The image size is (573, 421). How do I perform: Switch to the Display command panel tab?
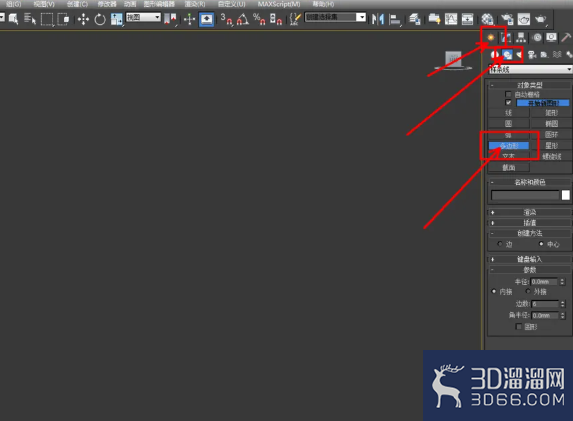(x=551, y=37)
